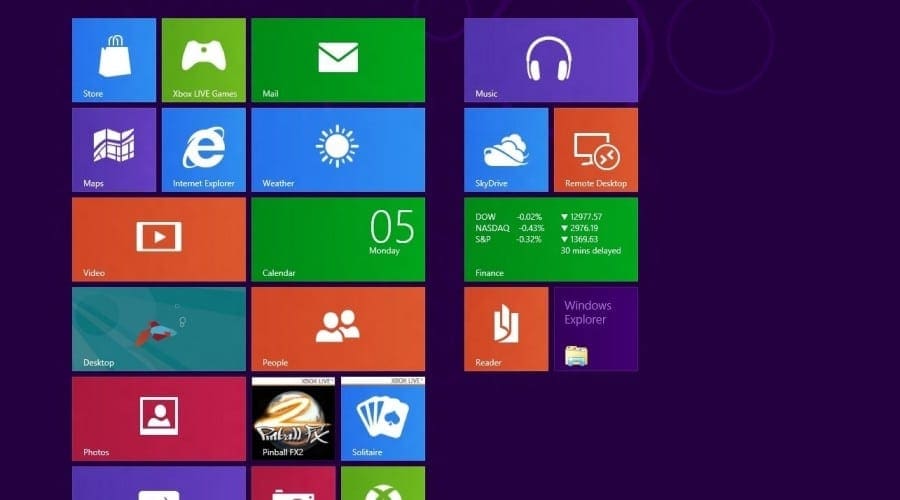This screenshot has width=900, height=500.
Task: Launch Xbox LIVE Games tile
Action: coord(204,60)
